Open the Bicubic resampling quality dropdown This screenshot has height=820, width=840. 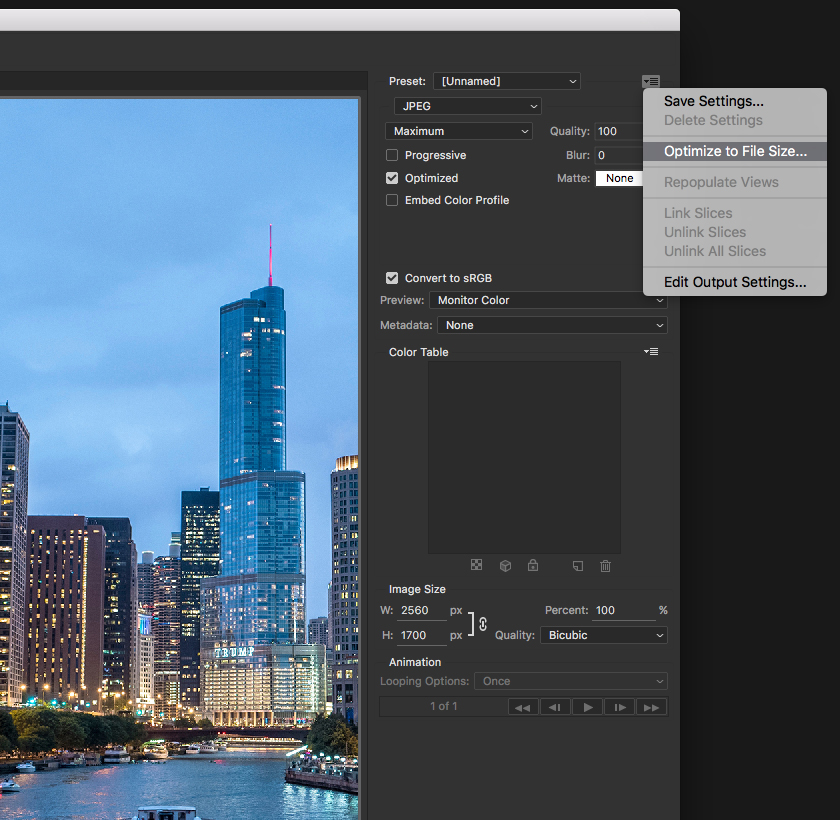[603, 635]
